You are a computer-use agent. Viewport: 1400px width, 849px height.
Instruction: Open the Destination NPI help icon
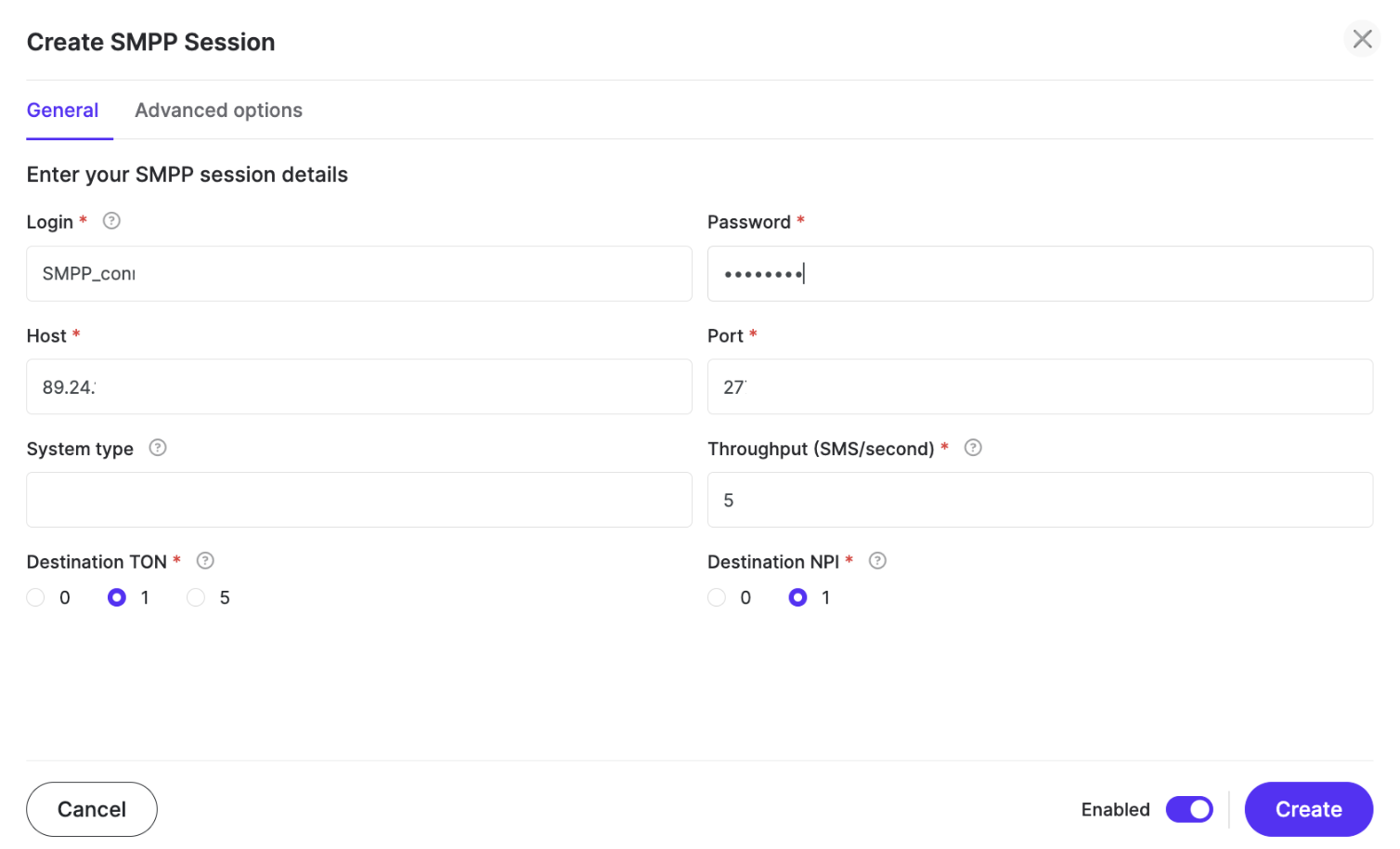pos(877,560)
